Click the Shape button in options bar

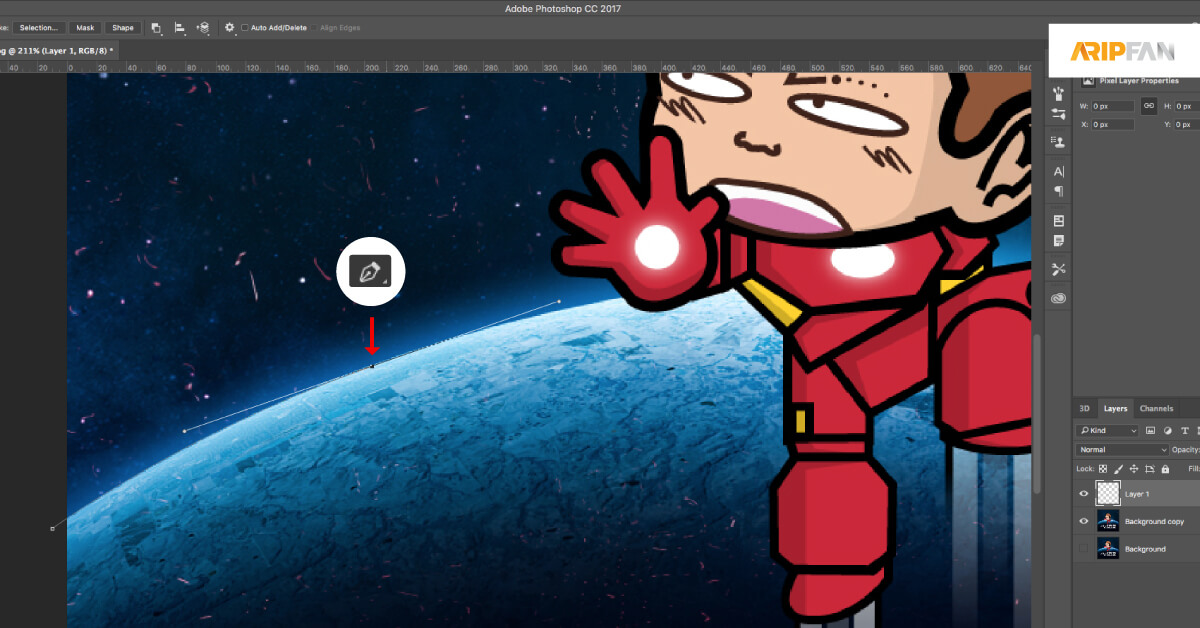[x=123, y=28]
